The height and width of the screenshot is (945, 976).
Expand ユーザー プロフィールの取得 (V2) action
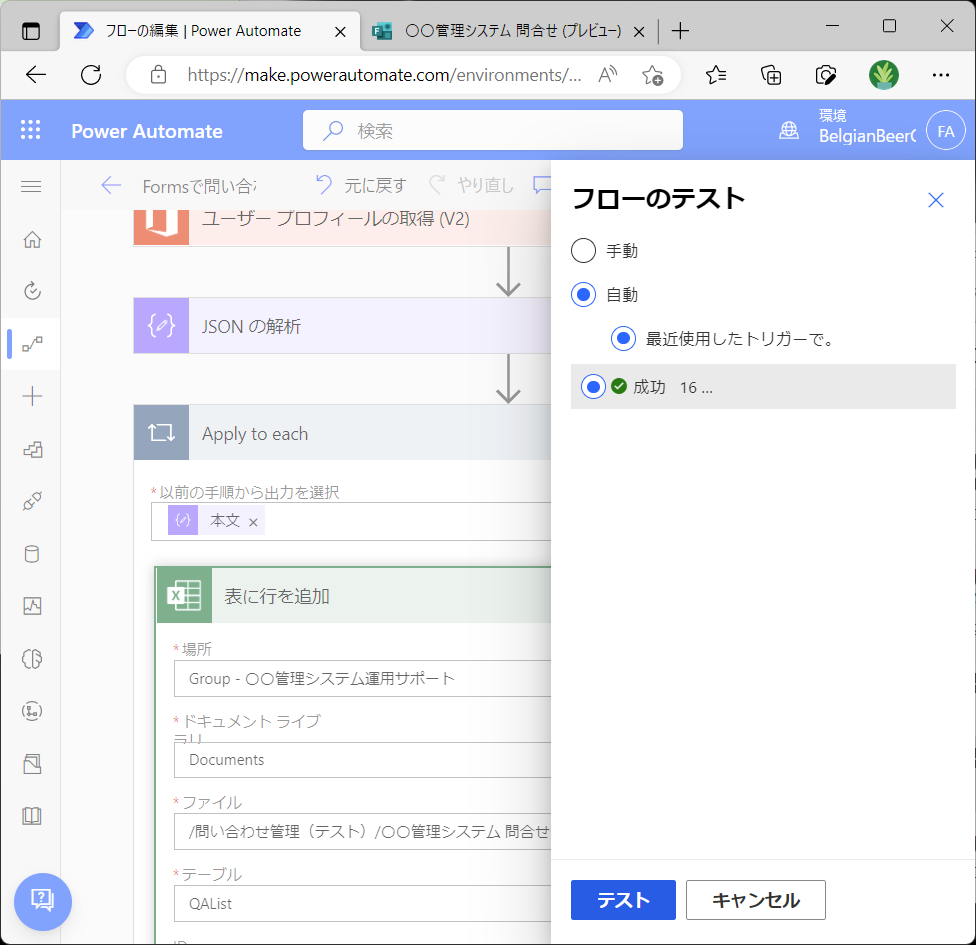click(342, 226)
